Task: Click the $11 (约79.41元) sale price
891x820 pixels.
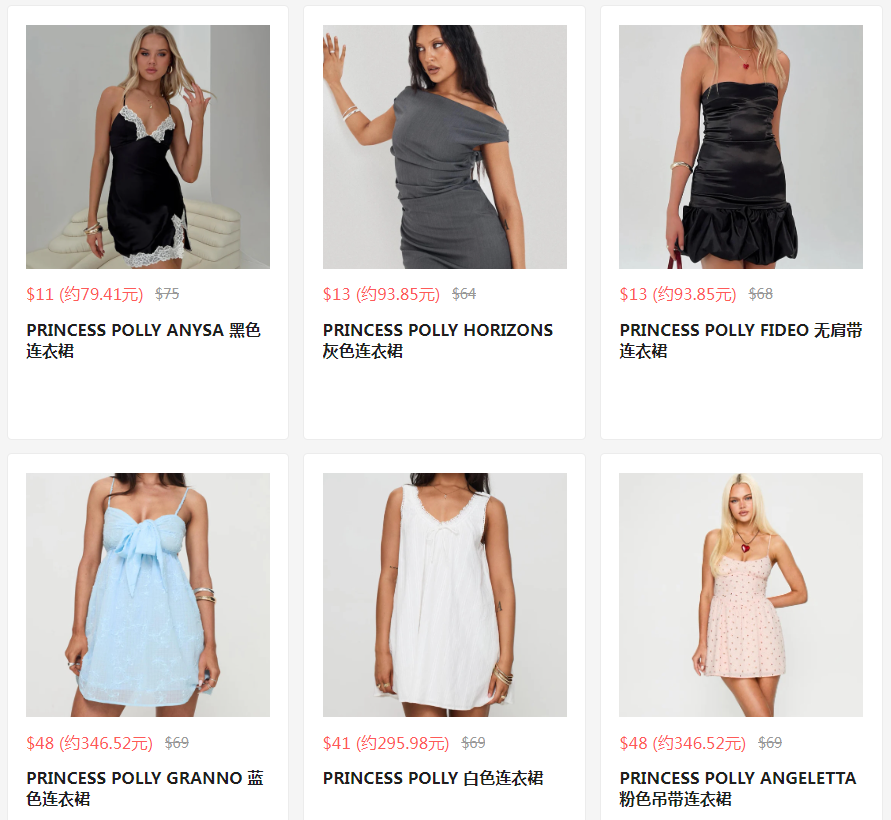Action: click(85, 294)
